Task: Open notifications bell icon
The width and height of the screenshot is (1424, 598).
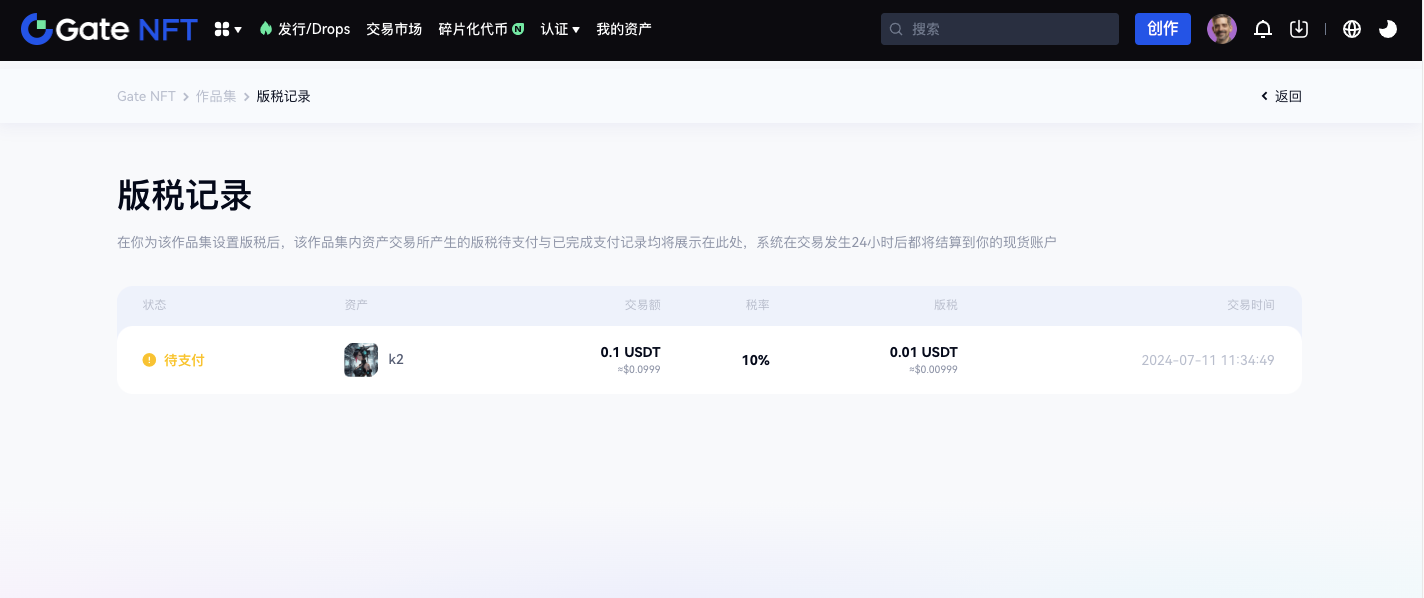Action: pyautogui.click(x=1263, y=29)
